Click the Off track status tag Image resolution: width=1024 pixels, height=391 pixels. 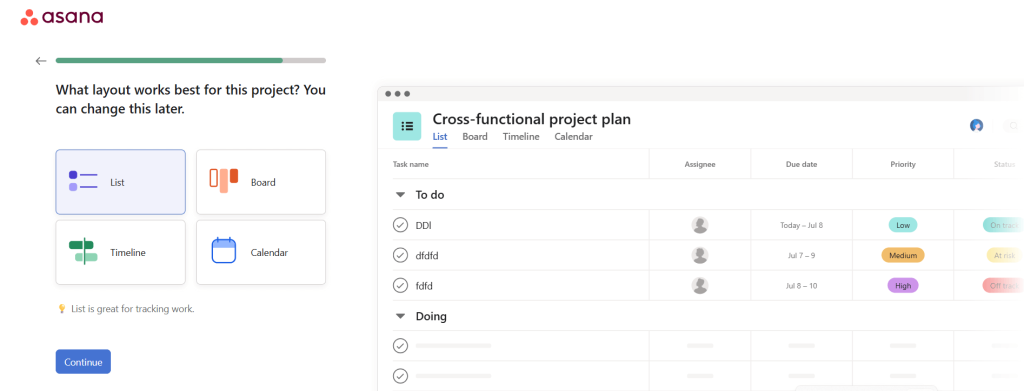click(x=1003, y=285)
